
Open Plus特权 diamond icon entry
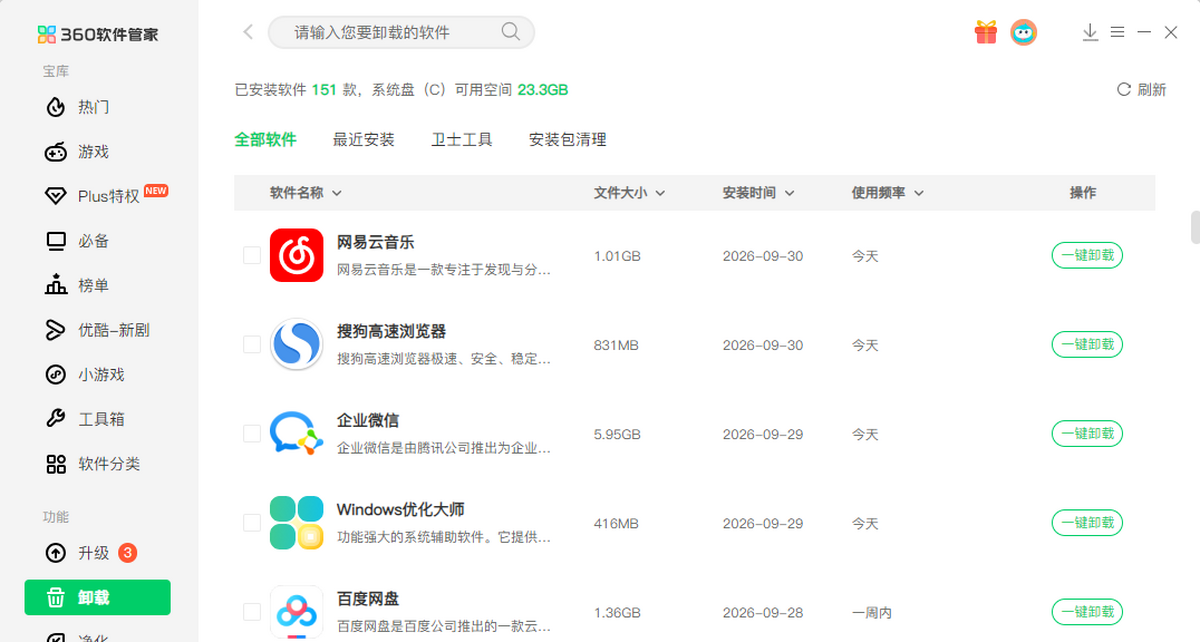[x=56, y=196]
